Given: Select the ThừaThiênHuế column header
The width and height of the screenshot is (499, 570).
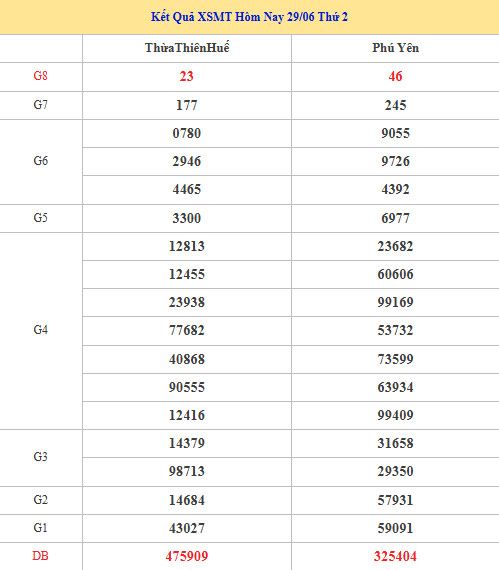Looking at the screenshot, I should (187, 48).
